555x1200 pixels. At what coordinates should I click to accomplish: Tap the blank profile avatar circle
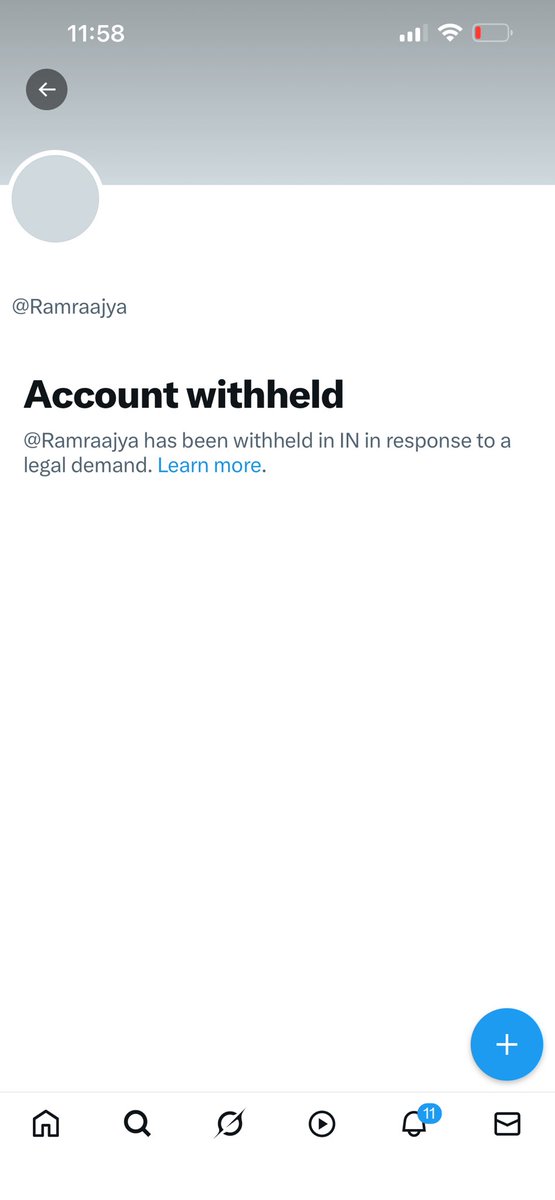click(x=55, y=198)
